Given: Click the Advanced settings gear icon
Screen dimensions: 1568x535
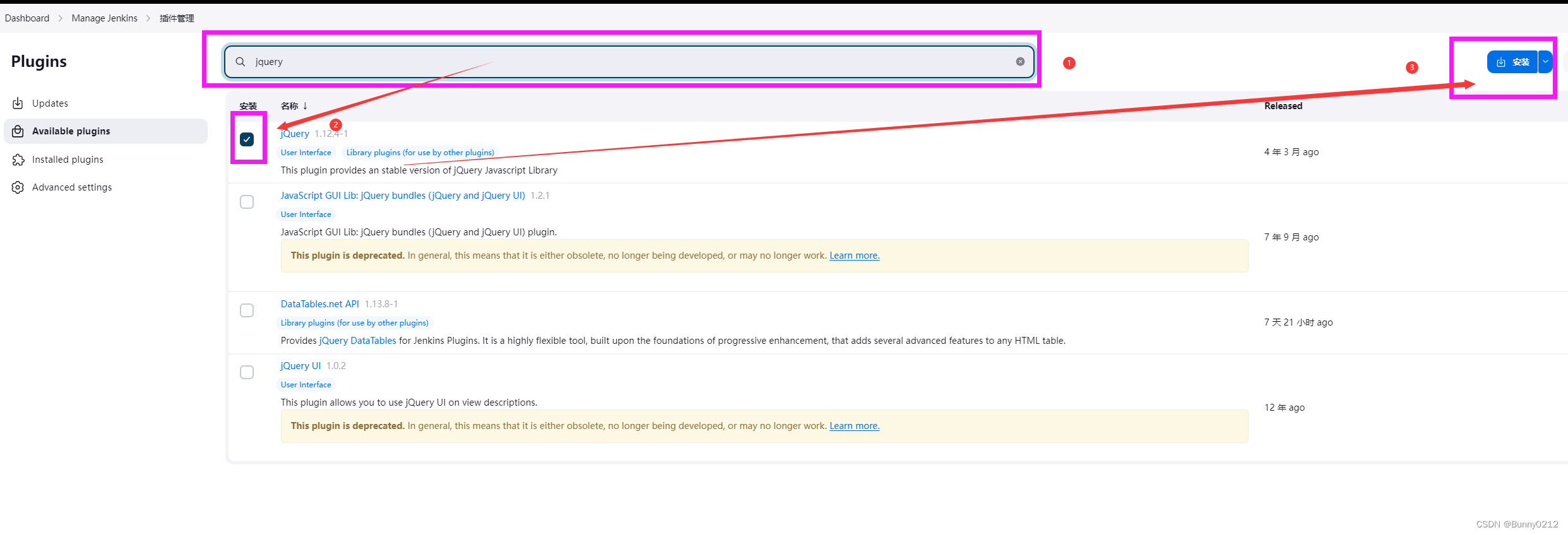Looking at the screenshot, I should pos(18,187).
